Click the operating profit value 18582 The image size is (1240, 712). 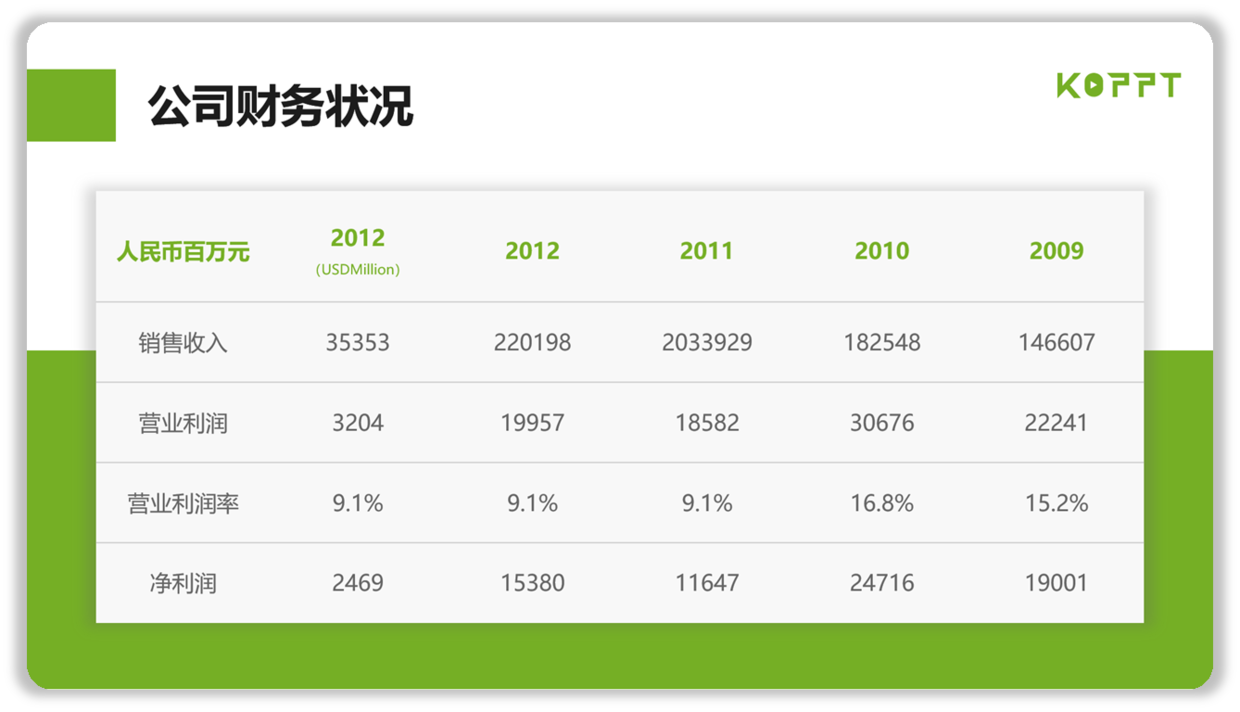707,422
